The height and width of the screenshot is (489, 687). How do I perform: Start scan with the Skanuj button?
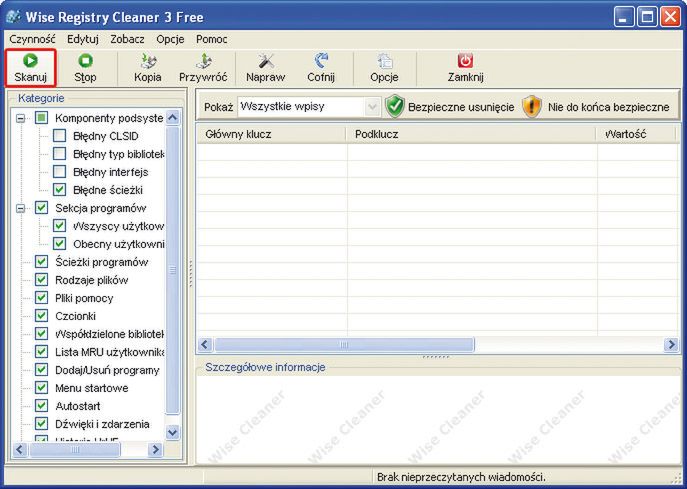(30, 68)
